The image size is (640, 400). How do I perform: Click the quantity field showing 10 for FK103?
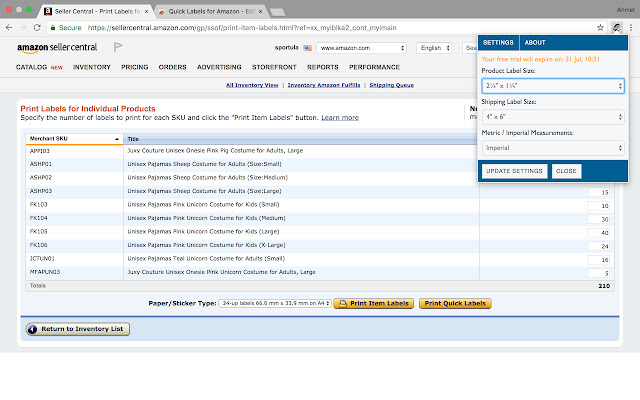click(x=599, y=206)
